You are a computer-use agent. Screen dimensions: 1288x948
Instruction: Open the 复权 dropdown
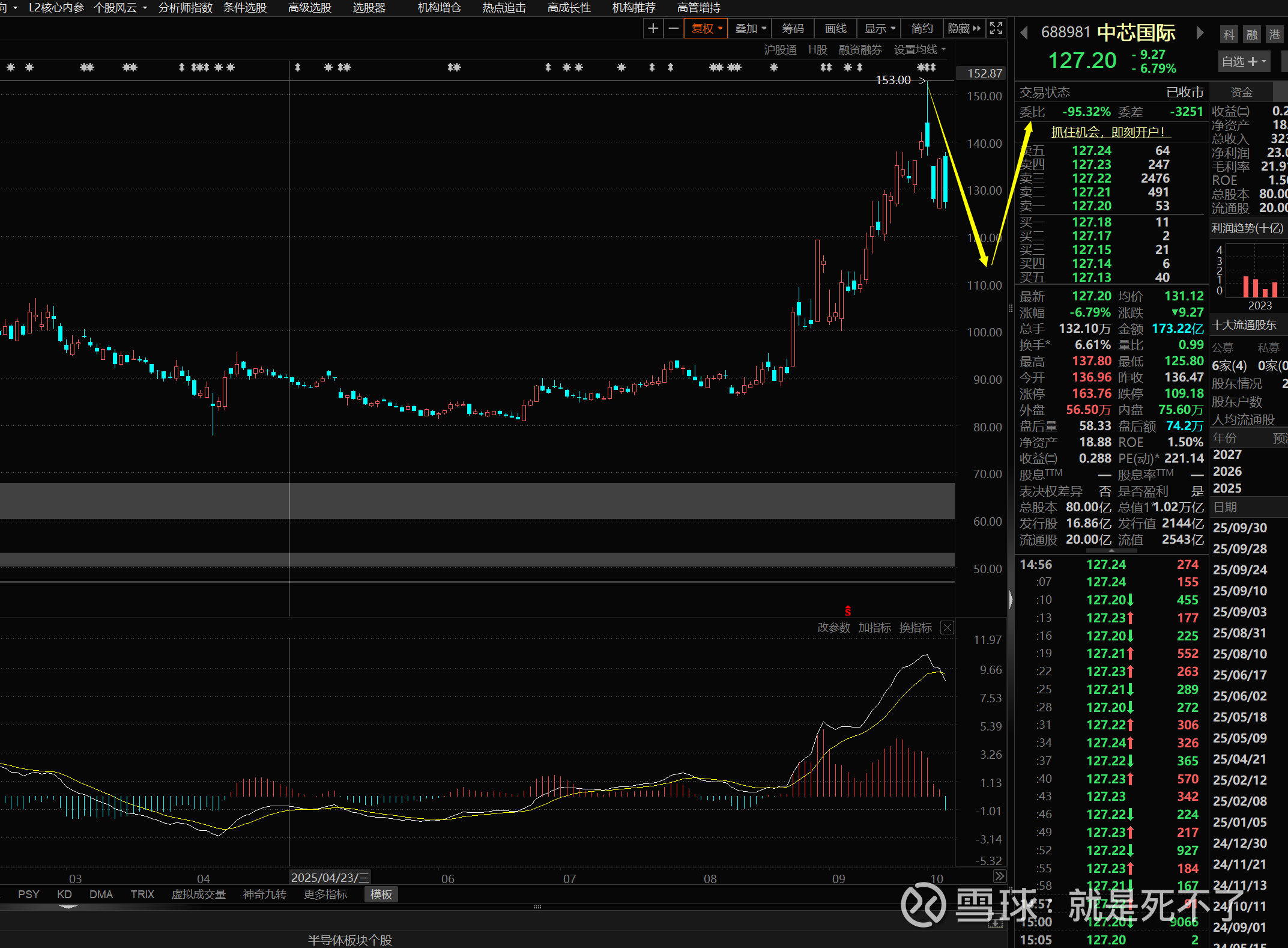[x=706, y=28]
